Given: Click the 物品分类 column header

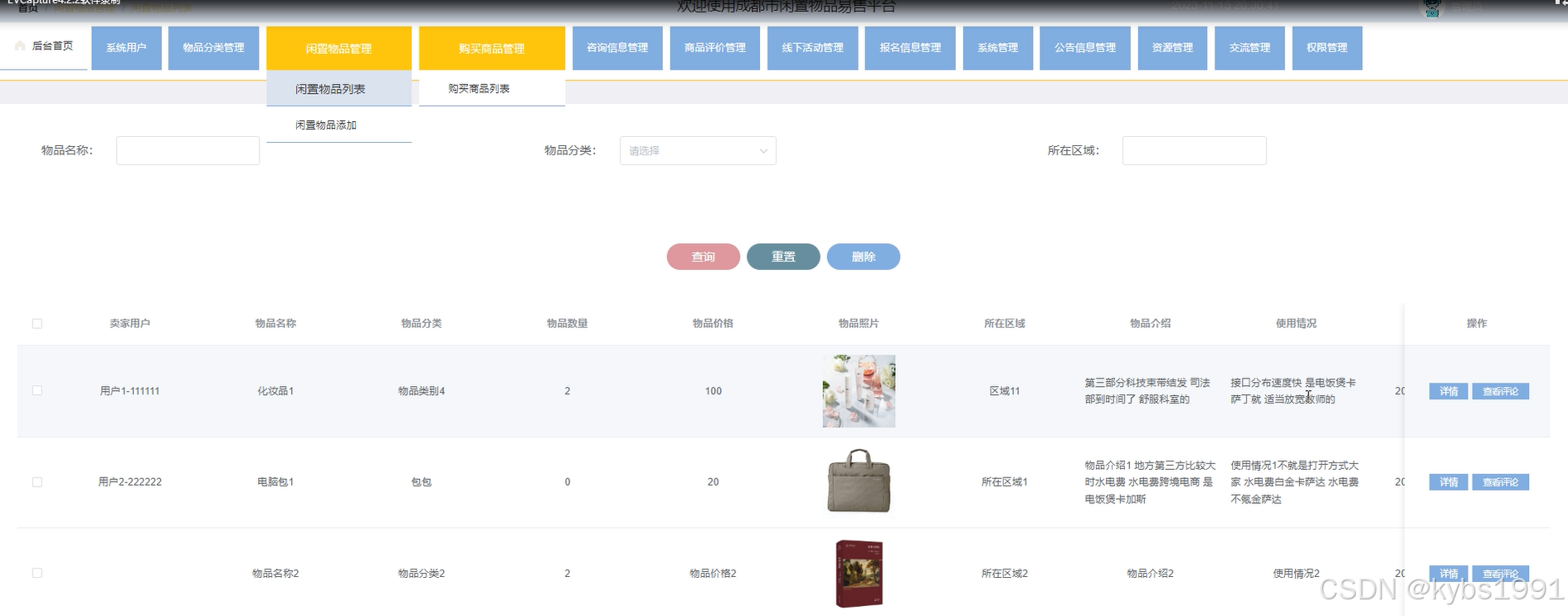Looking at the screenshot, I should coord(421,323).
